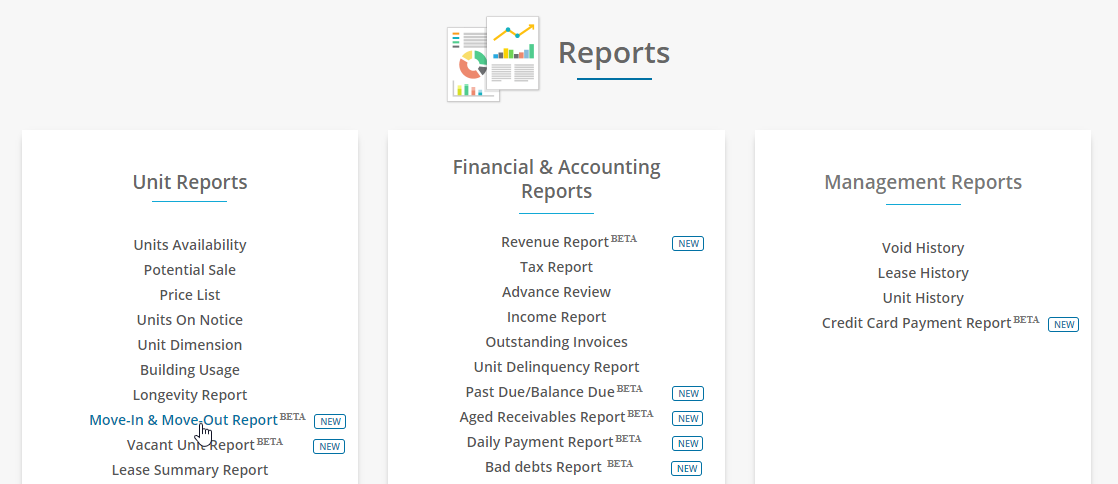This screenshot has height=484, width=1118.
Task: Click NEW badge beside Vacant Unit Report
Action: (x=329, y=446)
